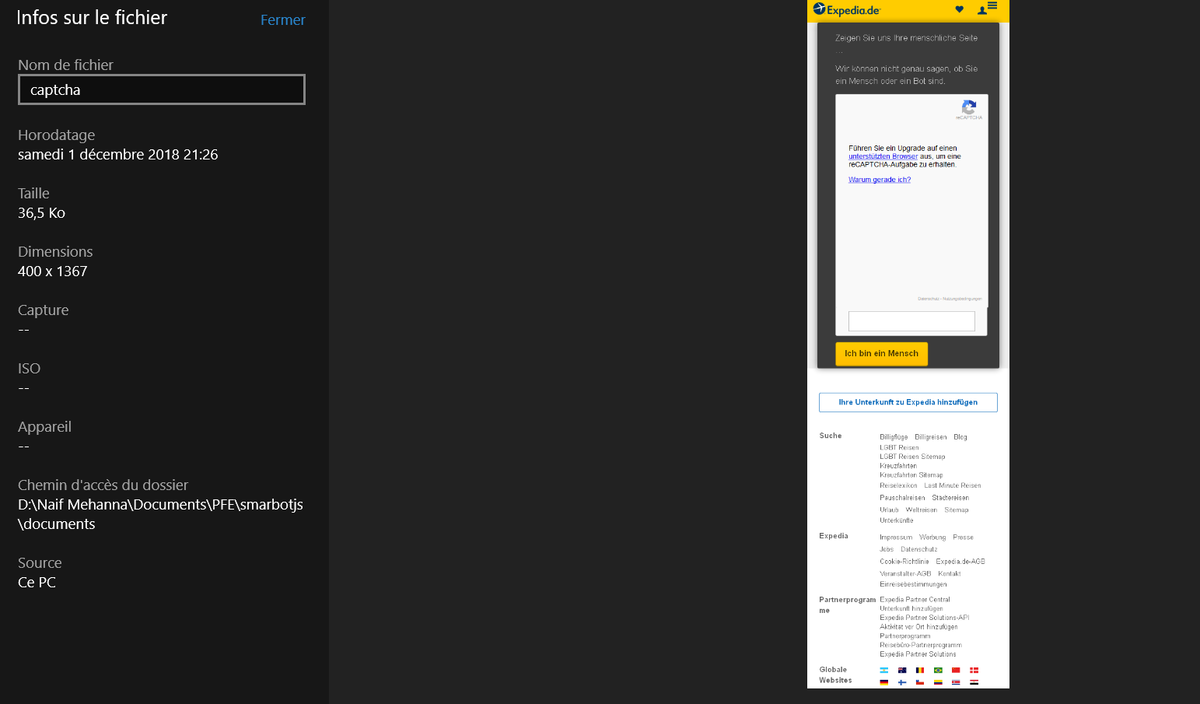Open the Impressum footer link

tap(895, 537)
